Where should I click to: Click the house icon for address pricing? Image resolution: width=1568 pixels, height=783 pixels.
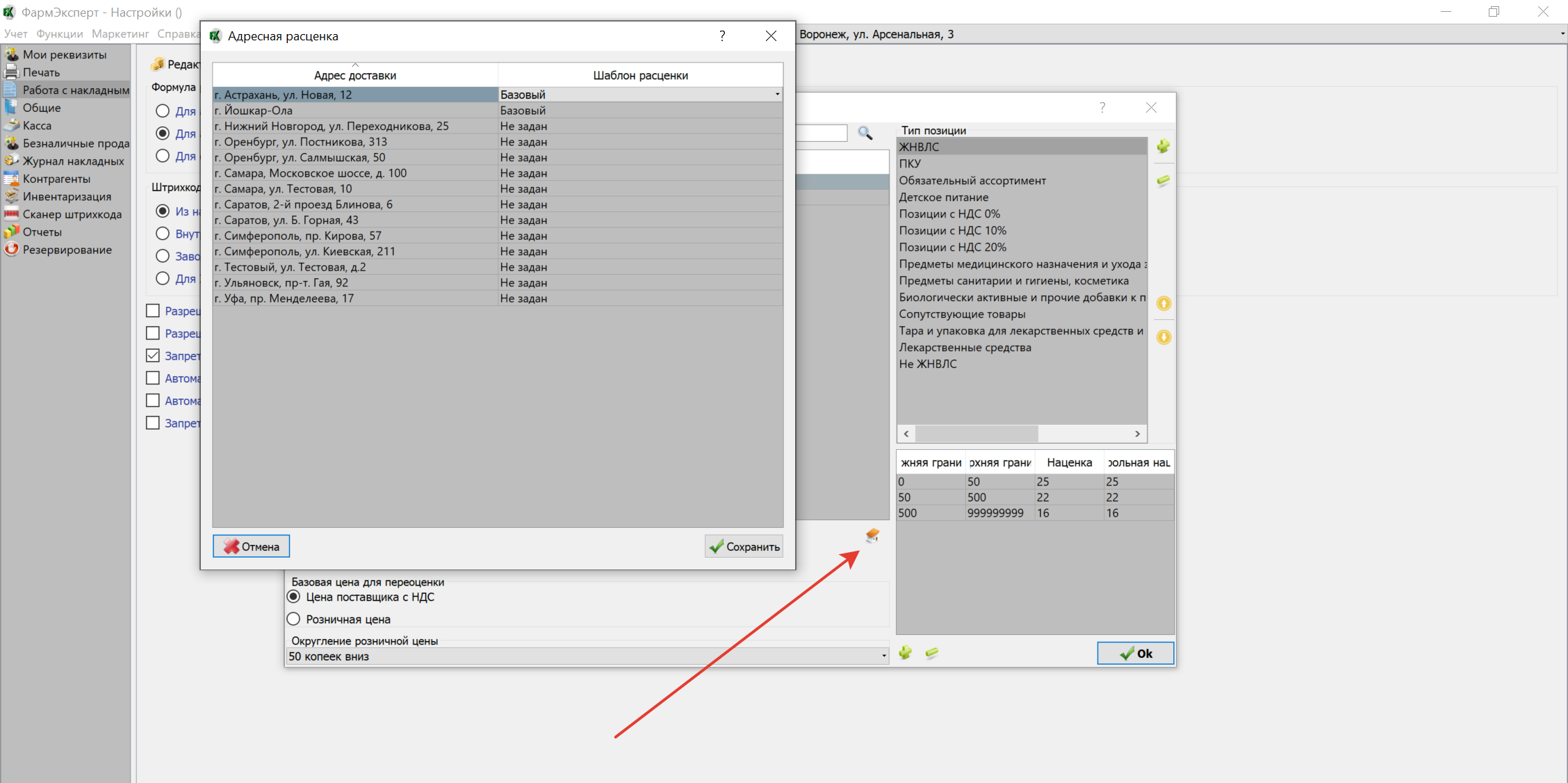(872, 535)
